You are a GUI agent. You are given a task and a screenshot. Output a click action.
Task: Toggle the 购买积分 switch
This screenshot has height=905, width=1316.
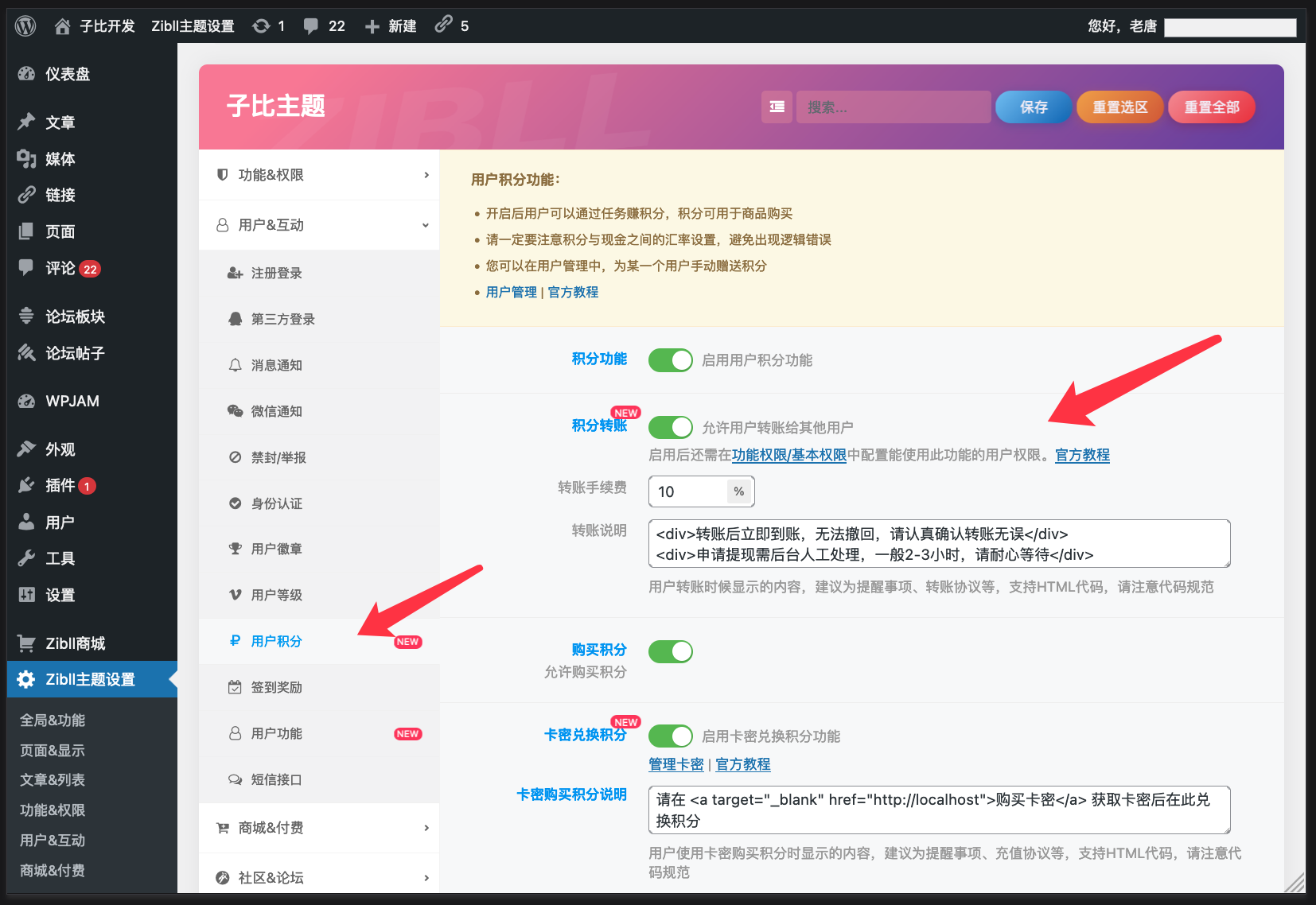(670, 651)
